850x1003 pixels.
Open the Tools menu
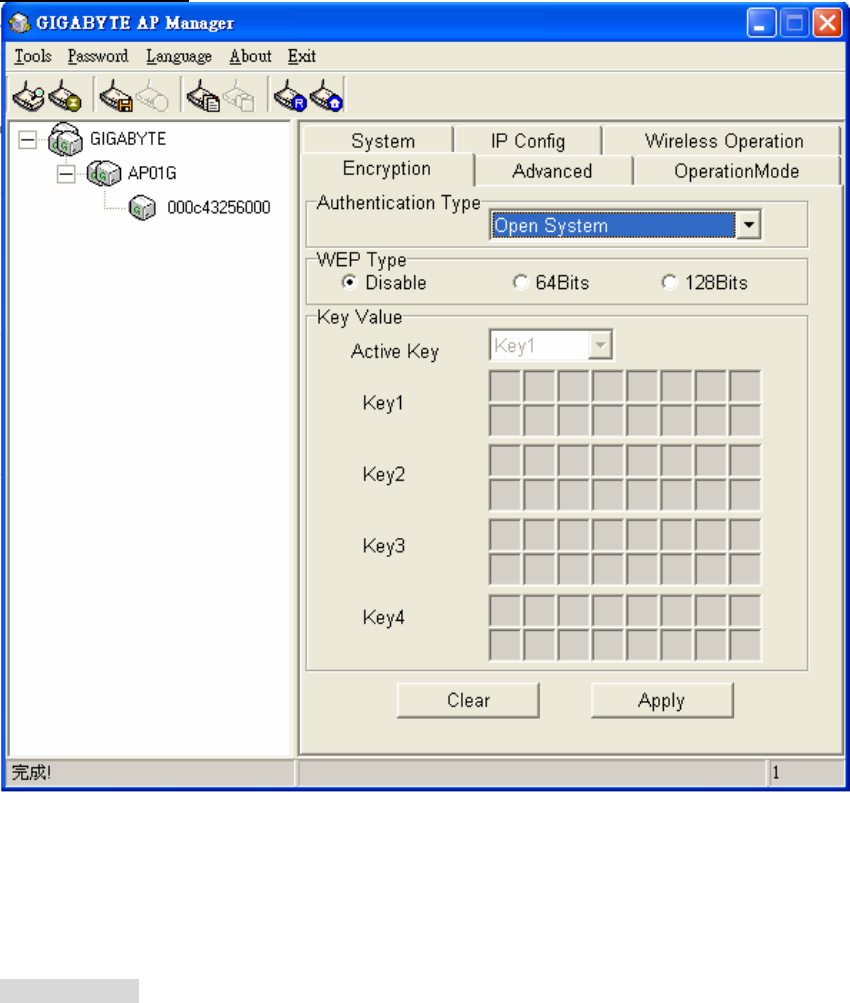point(33,56)
